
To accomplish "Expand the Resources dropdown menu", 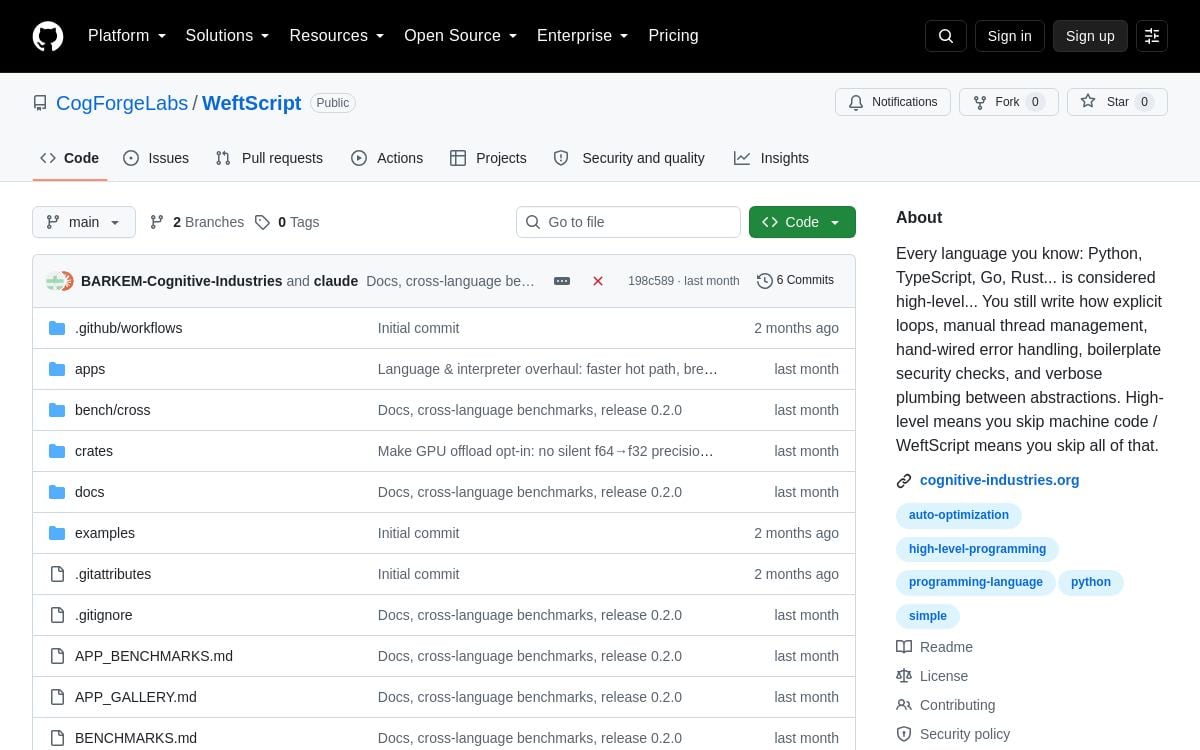I will pos(337,36).
